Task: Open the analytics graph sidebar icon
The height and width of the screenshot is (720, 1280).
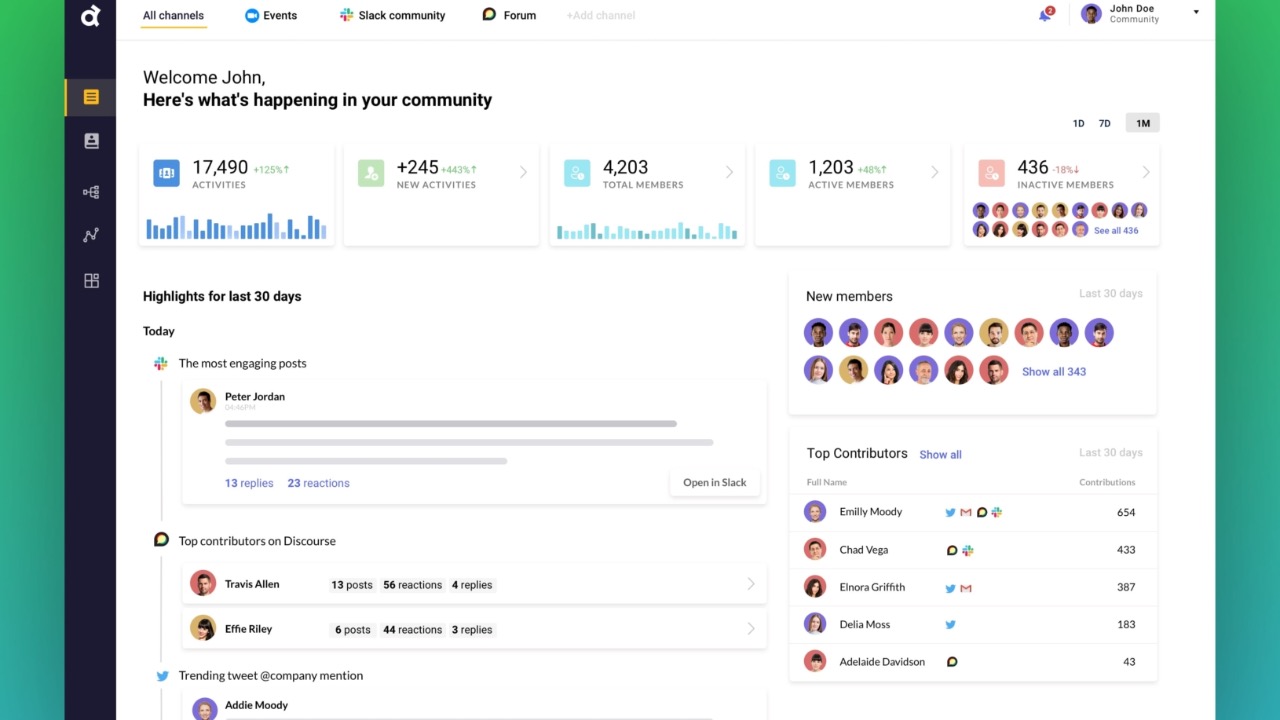Action: pos(91,236)
